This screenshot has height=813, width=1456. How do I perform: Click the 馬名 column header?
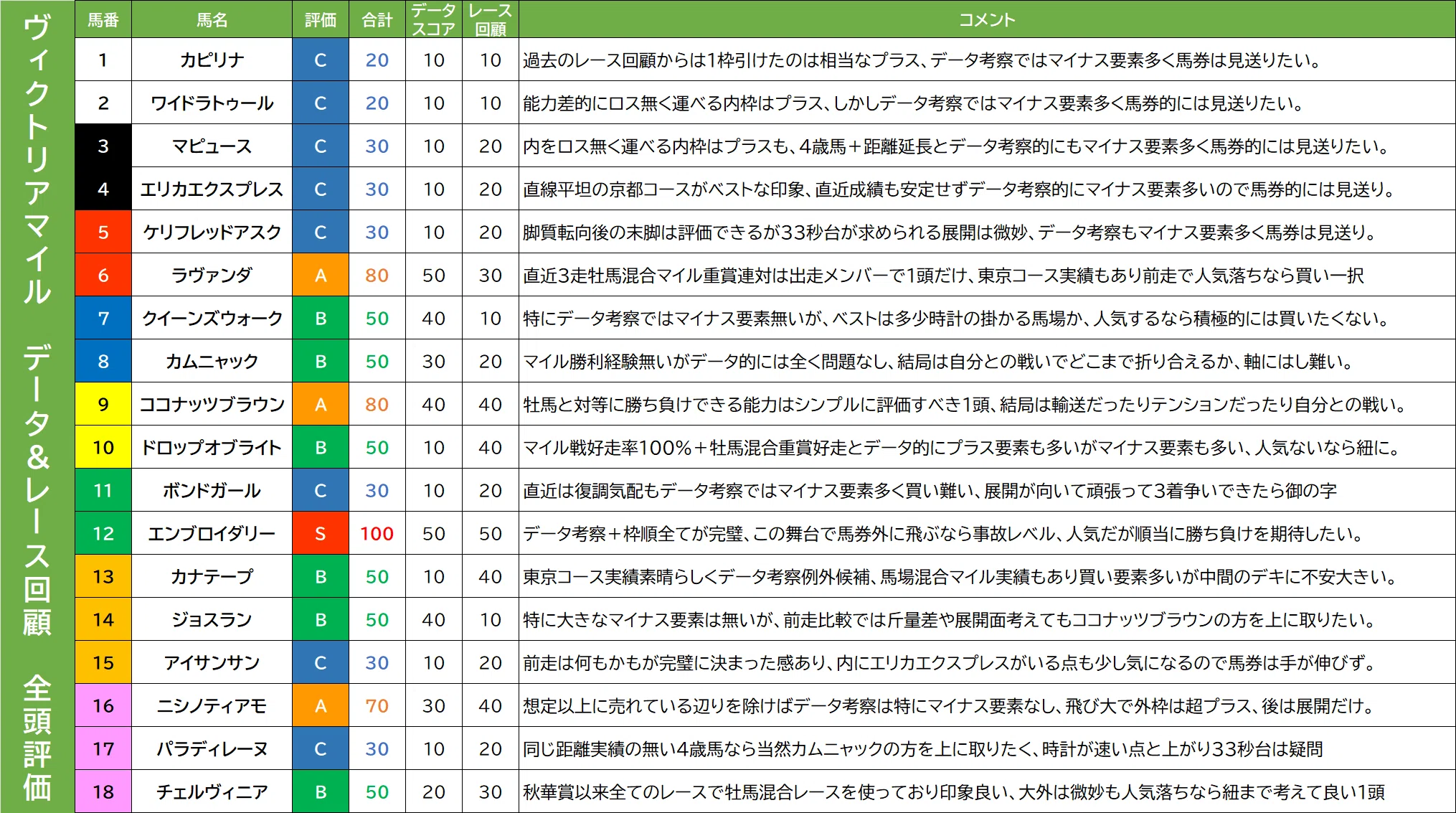212,19
